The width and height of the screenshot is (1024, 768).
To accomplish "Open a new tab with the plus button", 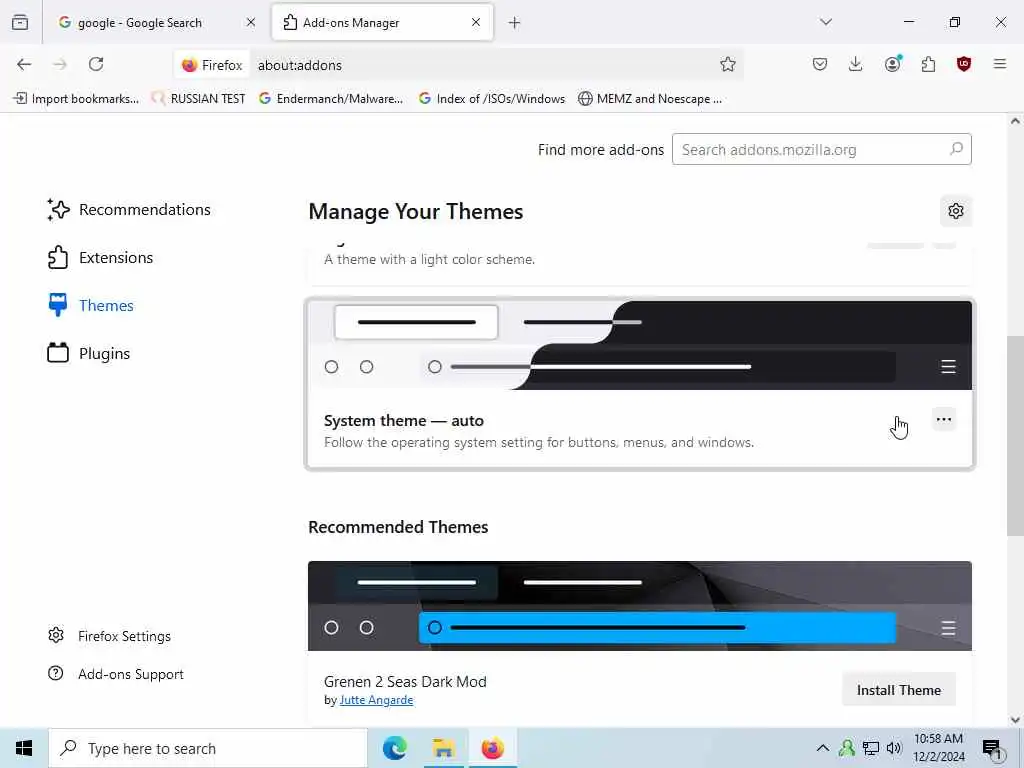I will tap(515, 23).
